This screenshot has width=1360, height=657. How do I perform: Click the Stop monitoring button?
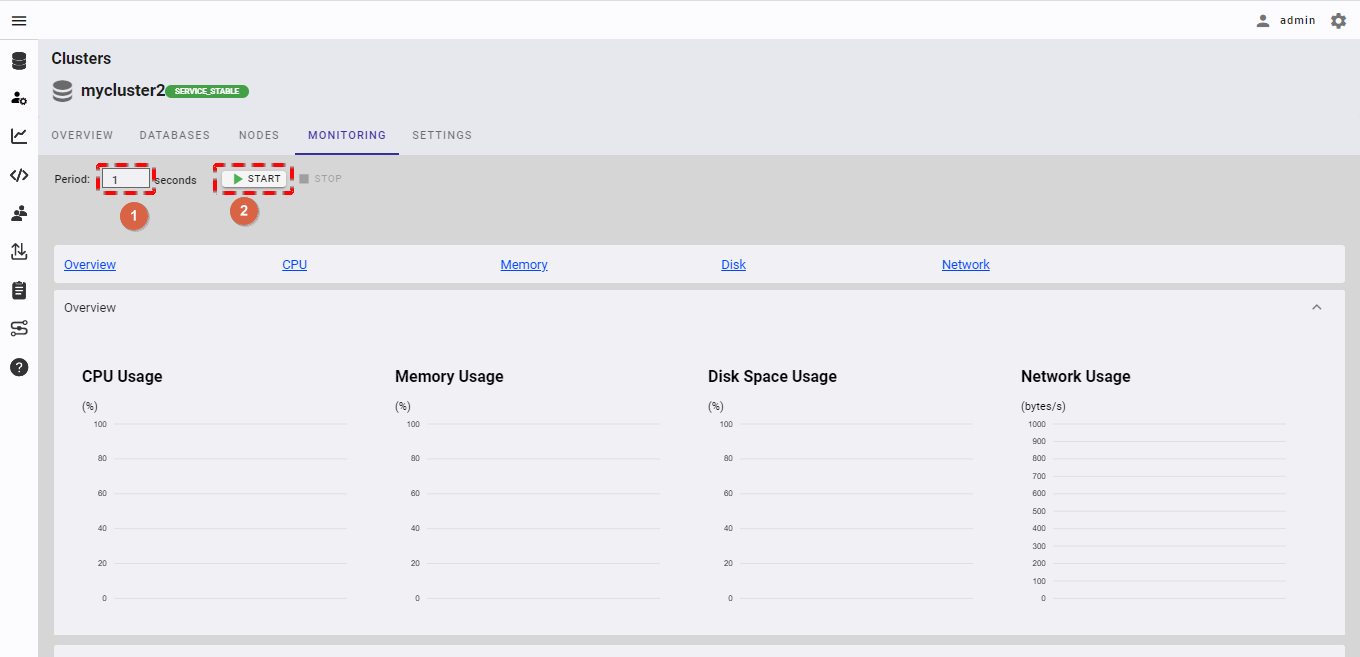(320, 179)
